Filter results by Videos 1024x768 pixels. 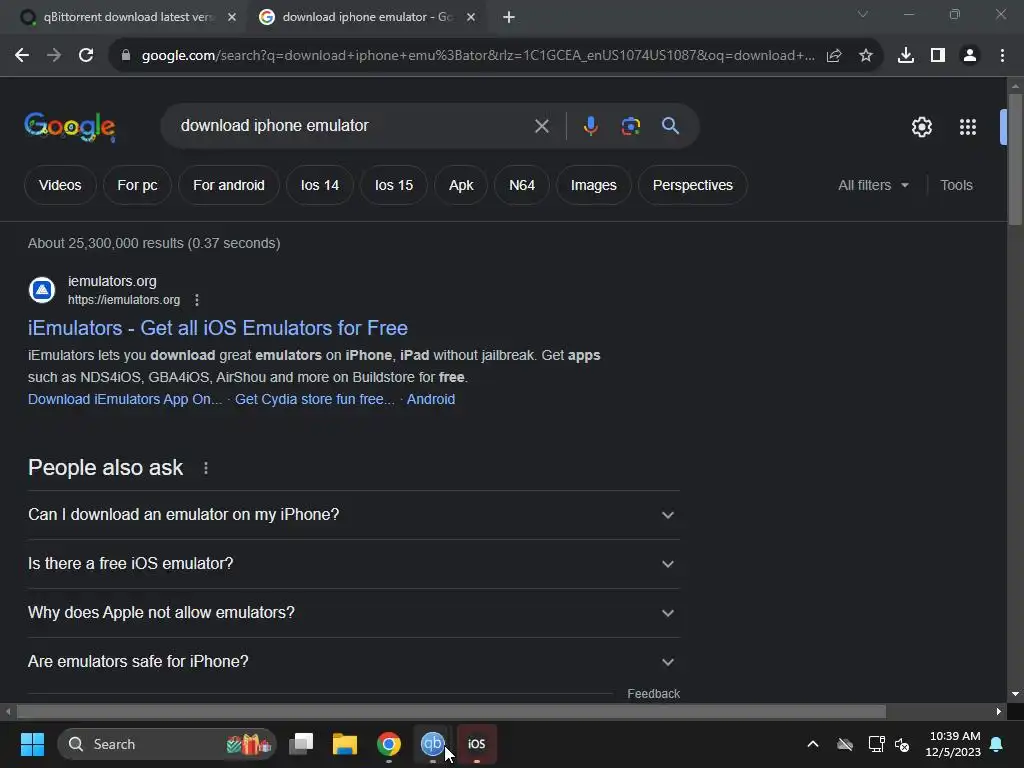(60, 185)
